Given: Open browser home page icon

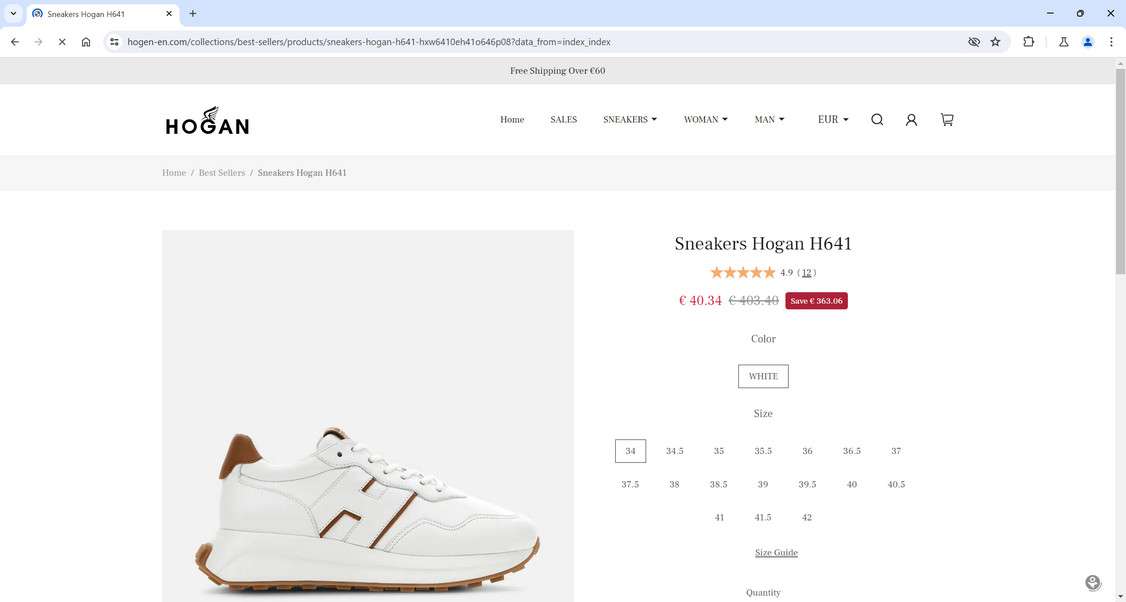Looking at the screenshot, I should click(x=86, y=42).
